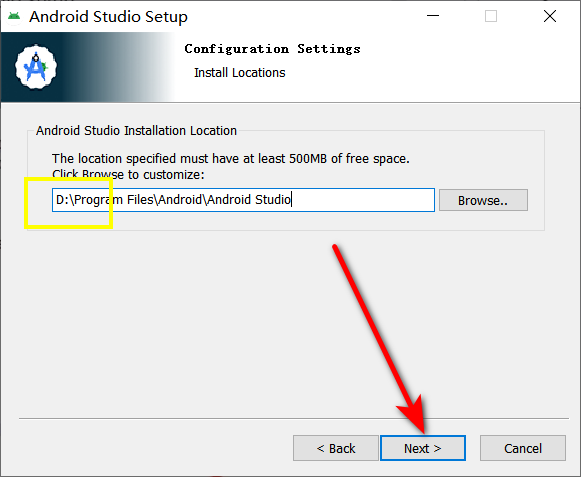Viewport: 581px width, 477px height.
Task: Click the '500MB of free space' notice
Action: pyautogui.click(x=230, y=159)
